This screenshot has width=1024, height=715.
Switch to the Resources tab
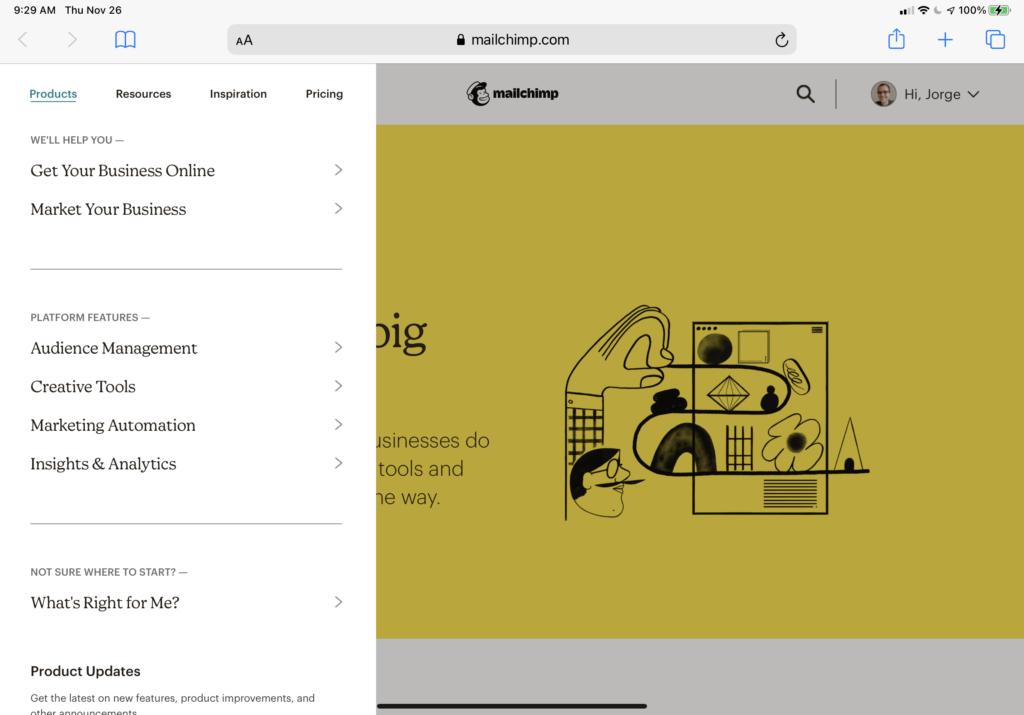coord(143,94)
